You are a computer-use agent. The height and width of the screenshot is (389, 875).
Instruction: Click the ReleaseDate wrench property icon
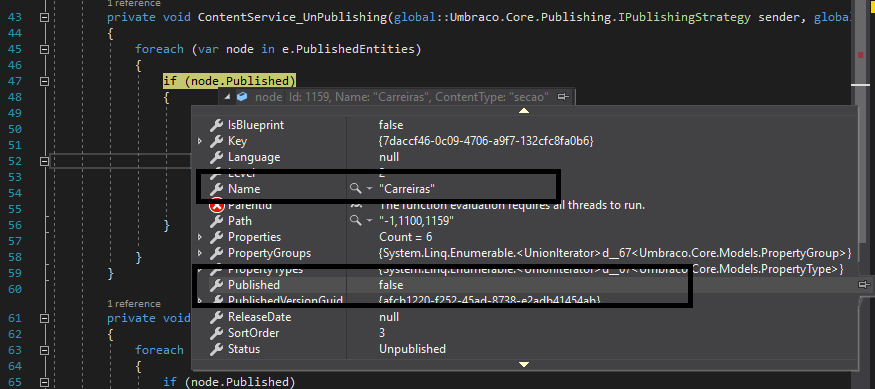(217, 317)
